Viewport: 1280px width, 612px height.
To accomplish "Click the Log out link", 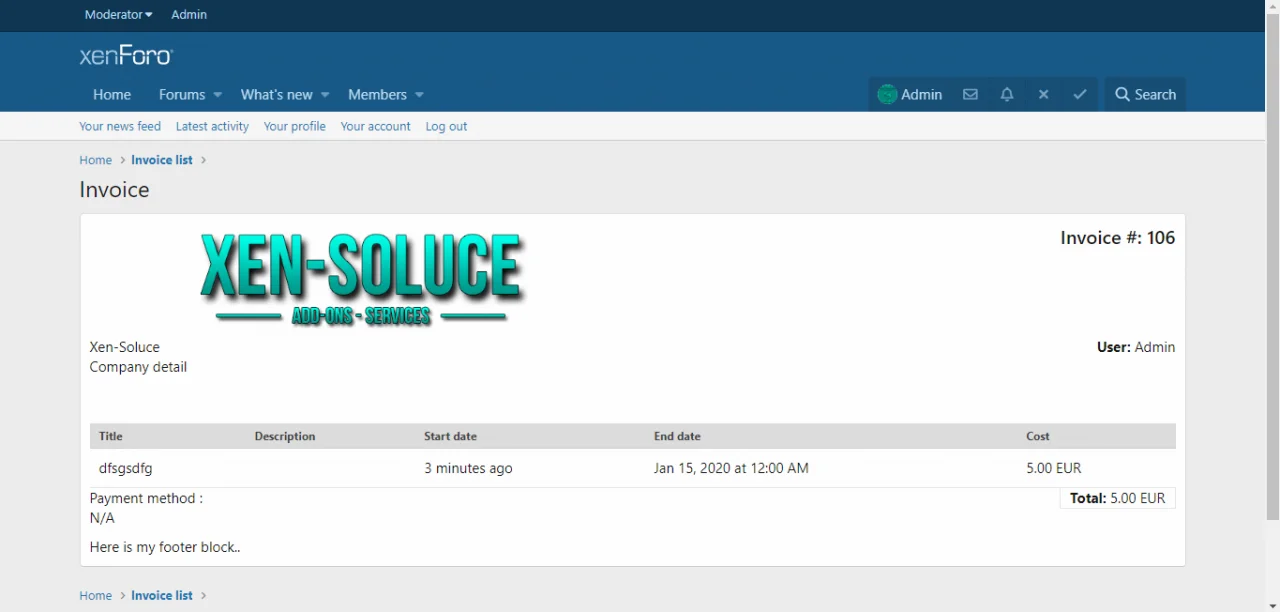I will [446, 127].
